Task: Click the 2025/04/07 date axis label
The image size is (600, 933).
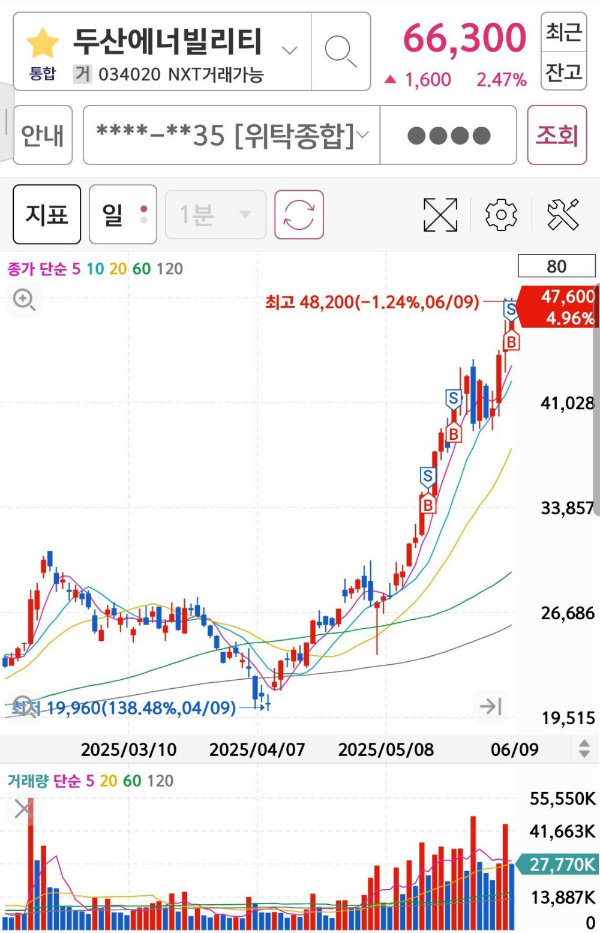Action: 257,749
